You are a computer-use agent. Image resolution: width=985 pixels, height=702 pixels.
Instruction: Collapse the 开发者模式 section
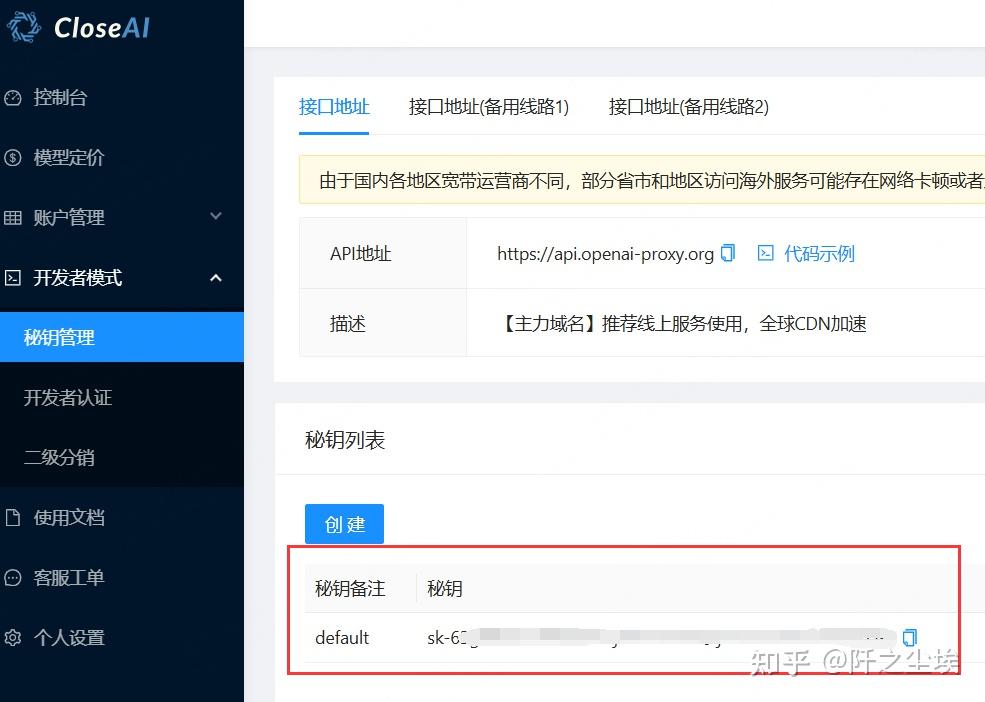tap(216, 277)
